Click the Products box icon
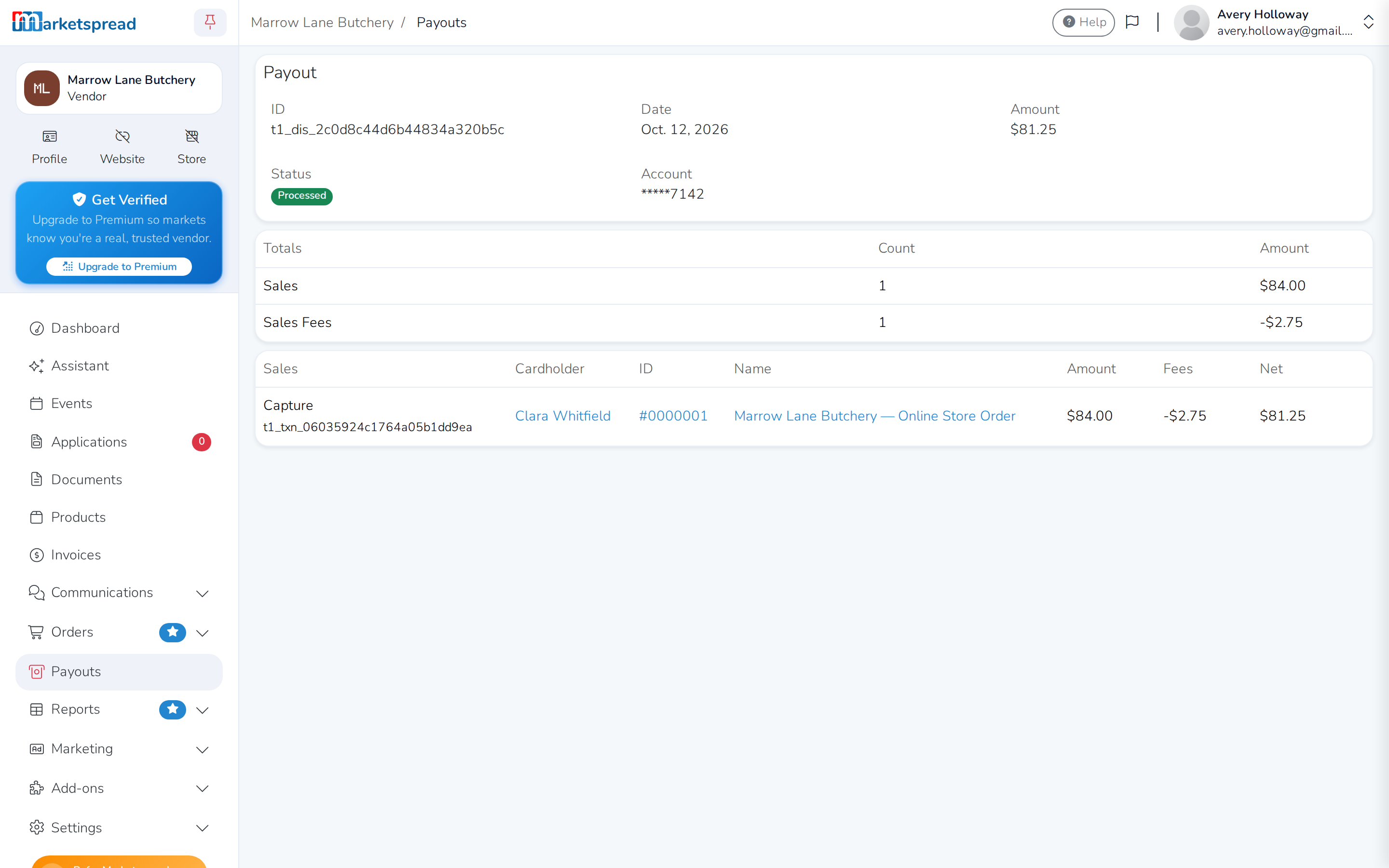1389x868 pixels. (37, 517)
